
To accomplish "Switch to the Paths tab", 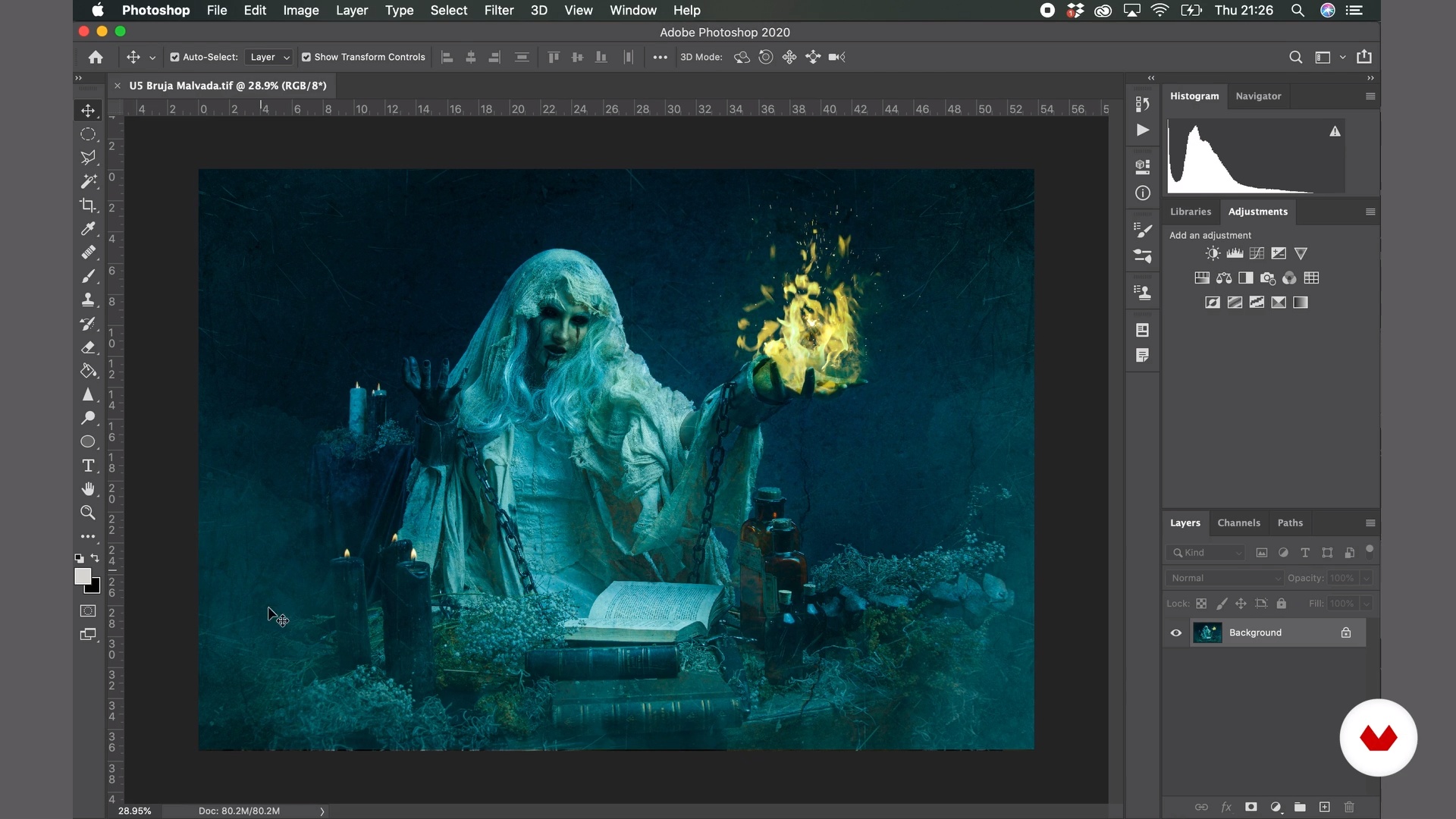I will click(x=1290, y=523).
